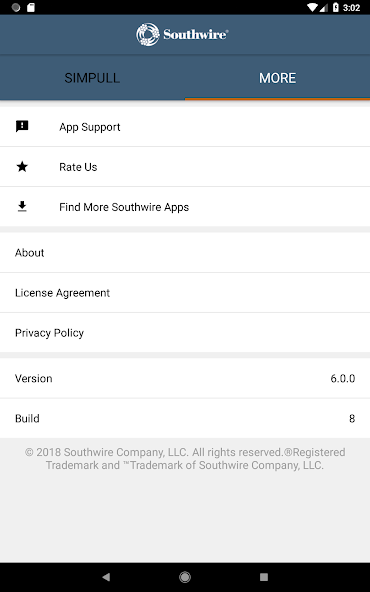Open App Support

point(185,127)
